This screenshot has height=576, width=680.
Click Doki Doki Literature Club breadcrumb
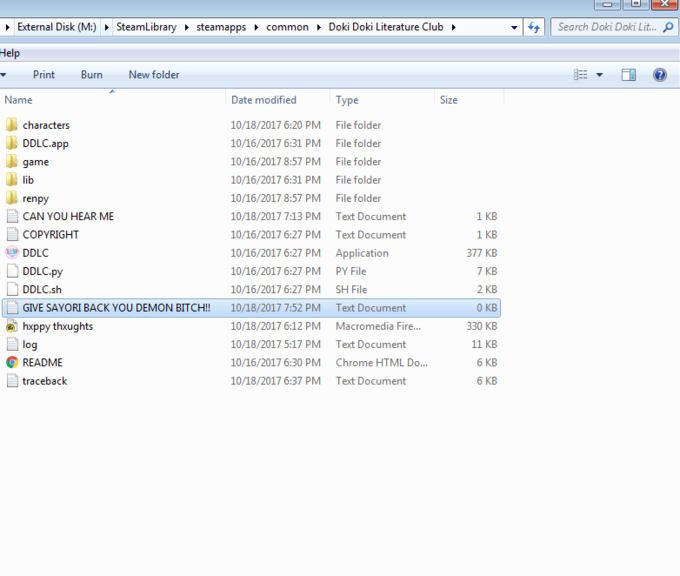(386, 27)
